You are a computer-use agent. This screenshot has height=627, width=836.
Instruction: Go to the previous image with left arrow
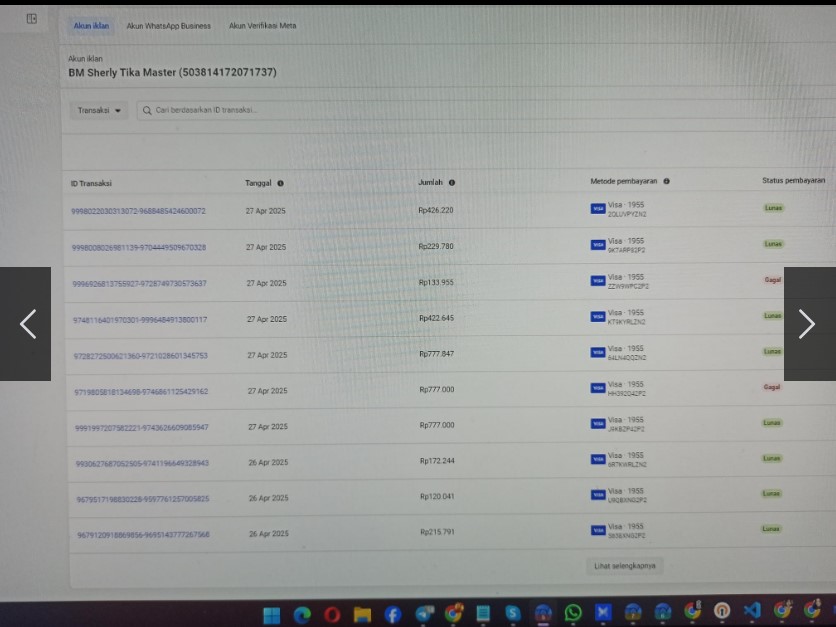[27, 324]
